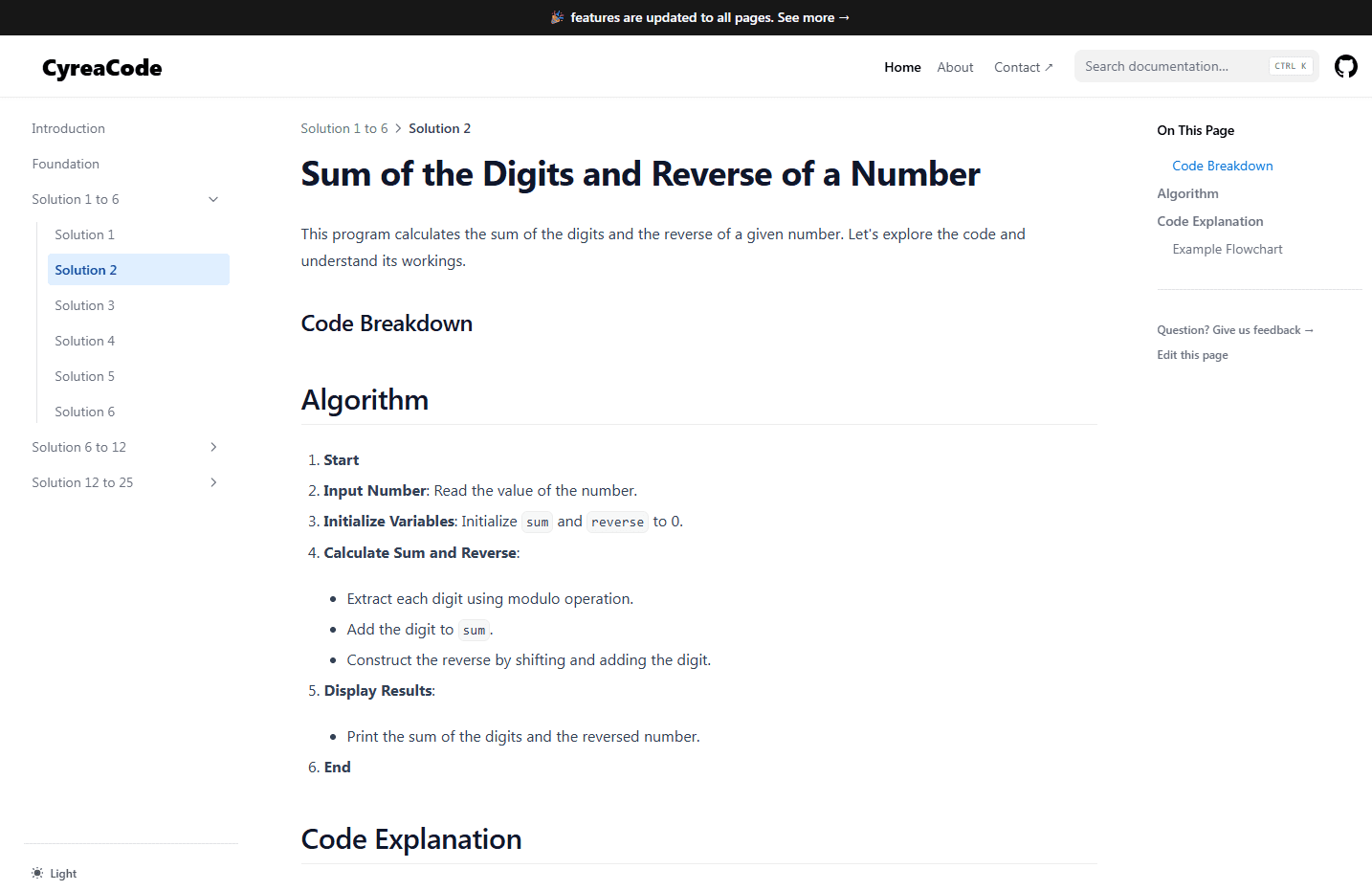Open the Contact external link
The width and height of the screenshot is (1372, 891).
click(x=1023, y=67)
